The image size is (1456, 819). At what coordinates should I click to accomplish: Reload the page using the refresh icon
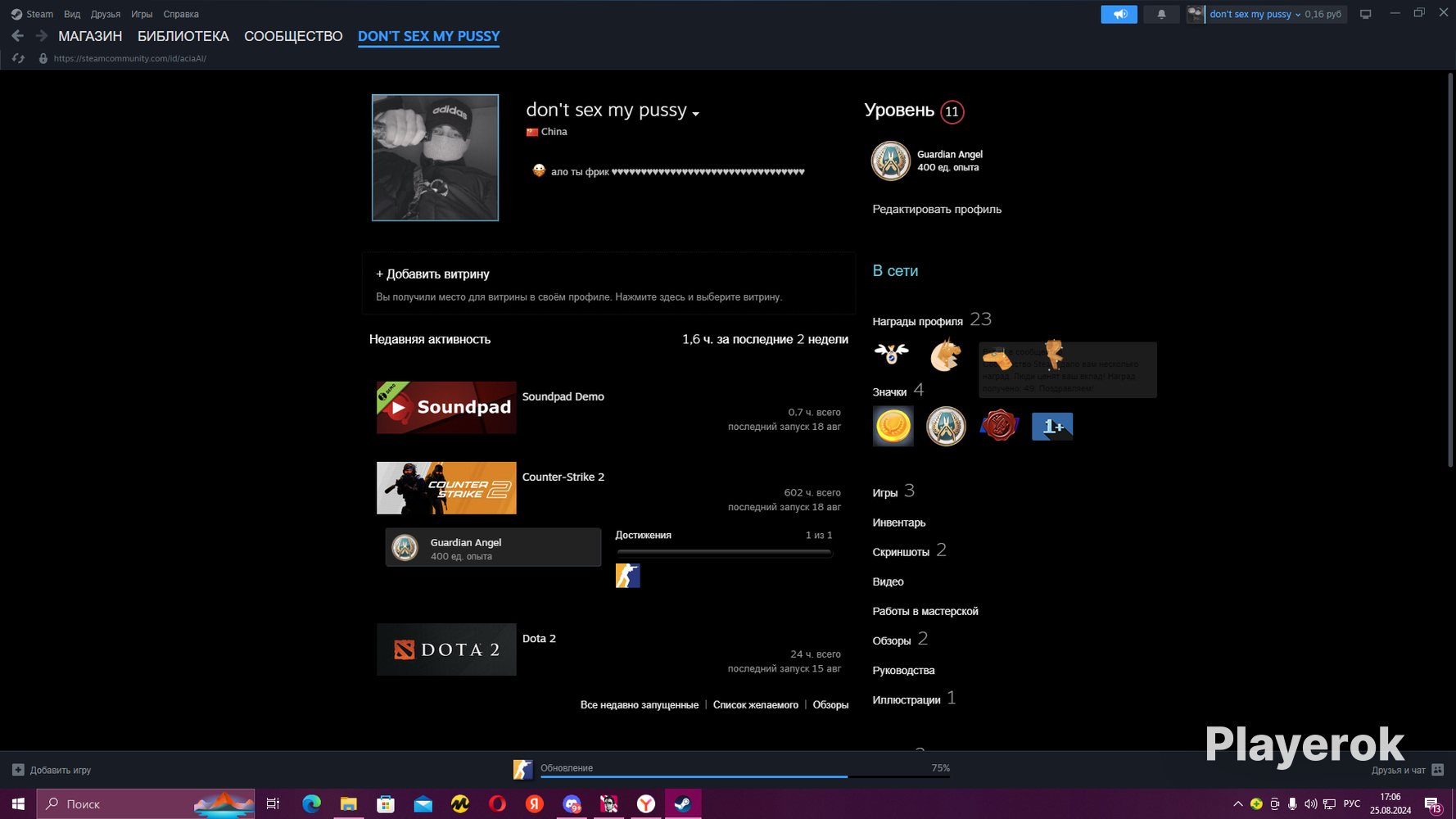(x=18, y=58)
